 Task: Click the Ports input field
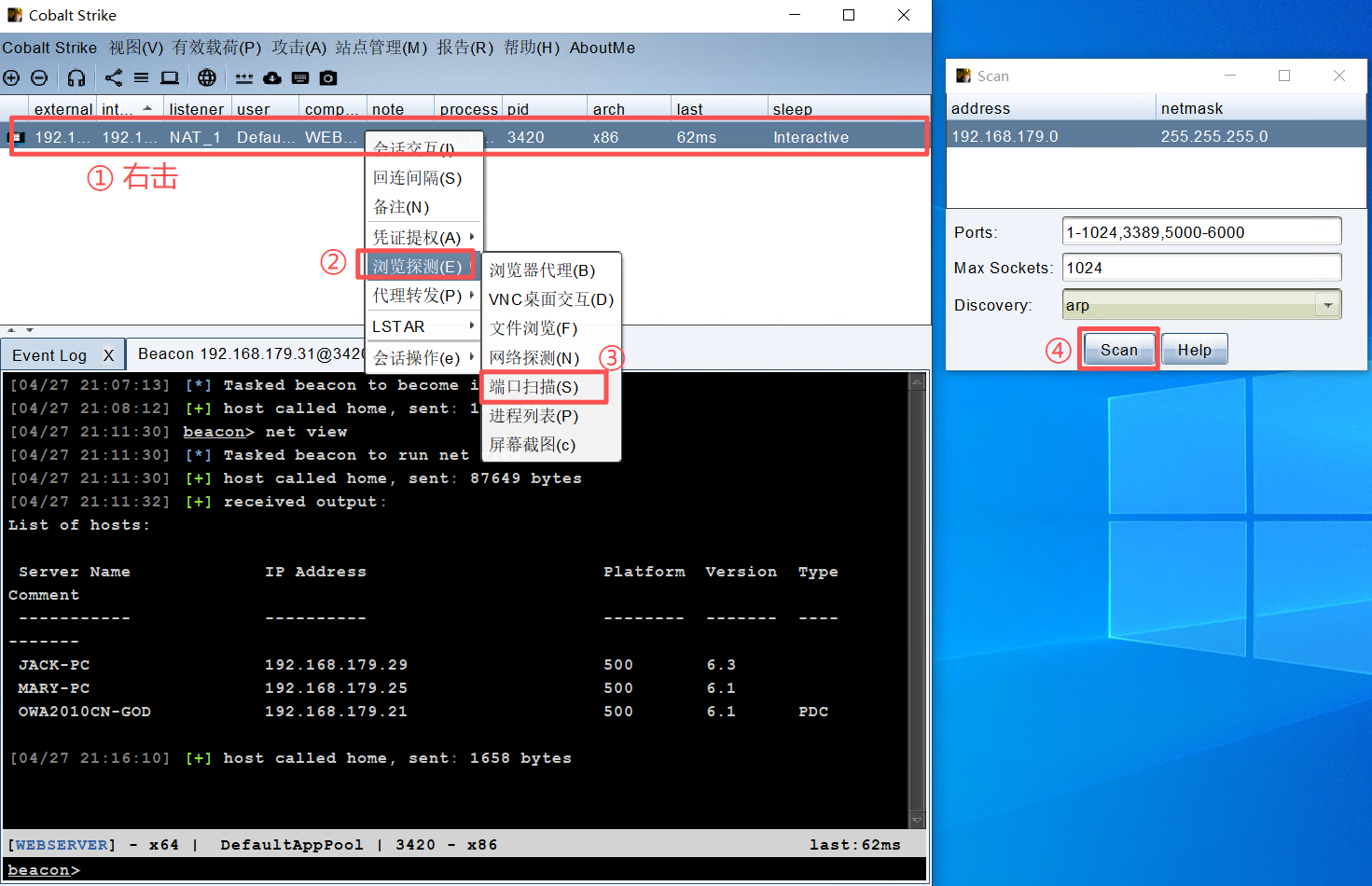pyautogui.click(x=1201, y=232)
